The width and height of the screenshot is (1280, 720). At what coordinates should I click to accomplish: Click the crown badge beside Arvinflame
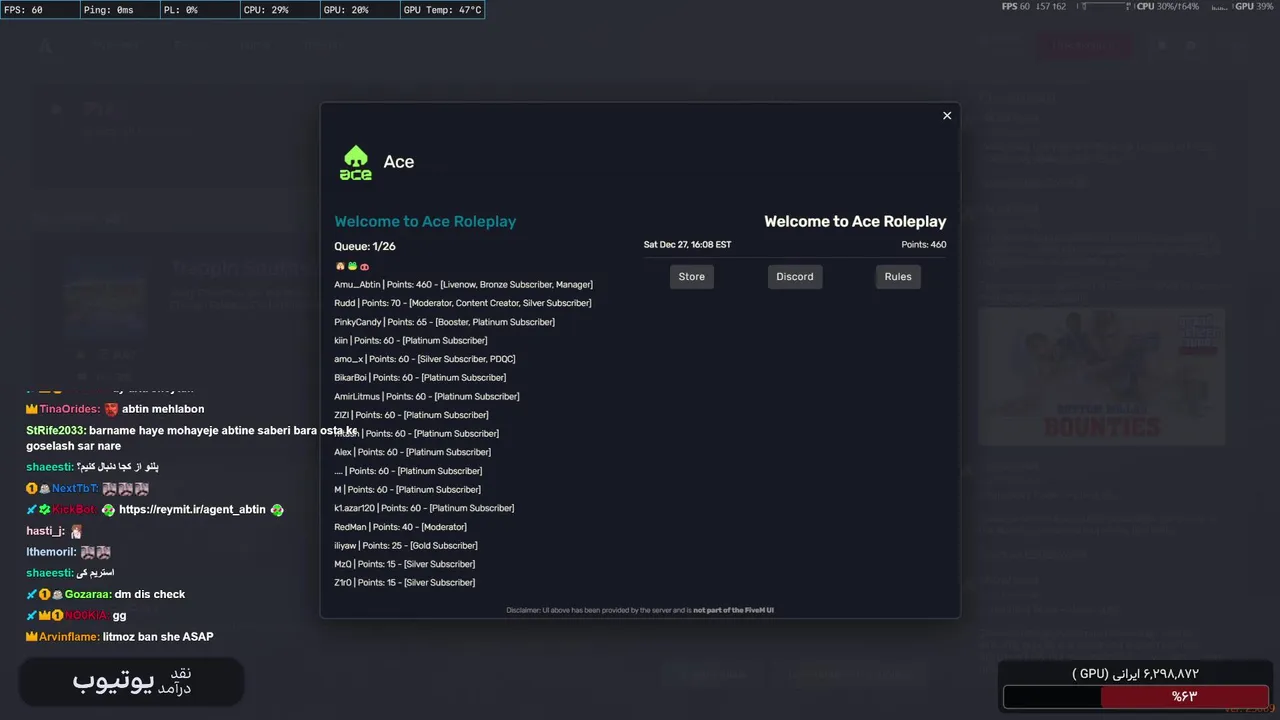[32, 637]
